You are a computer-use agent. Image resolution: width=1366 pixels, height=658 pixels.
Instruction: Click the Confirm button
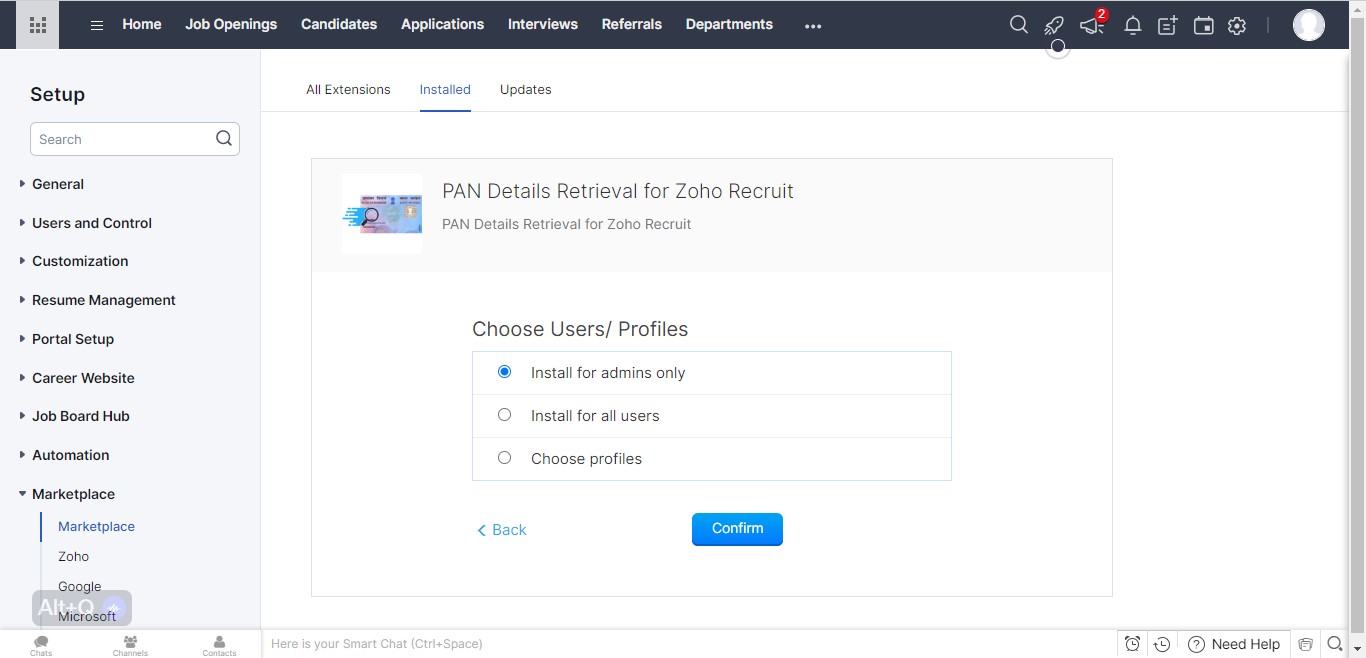737,529
